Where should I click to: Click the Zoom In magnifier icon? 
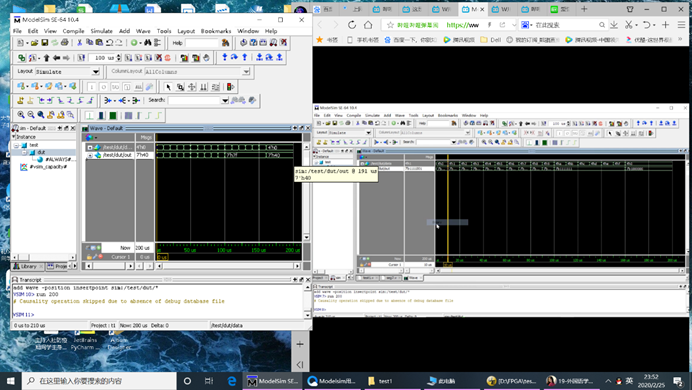21,115
